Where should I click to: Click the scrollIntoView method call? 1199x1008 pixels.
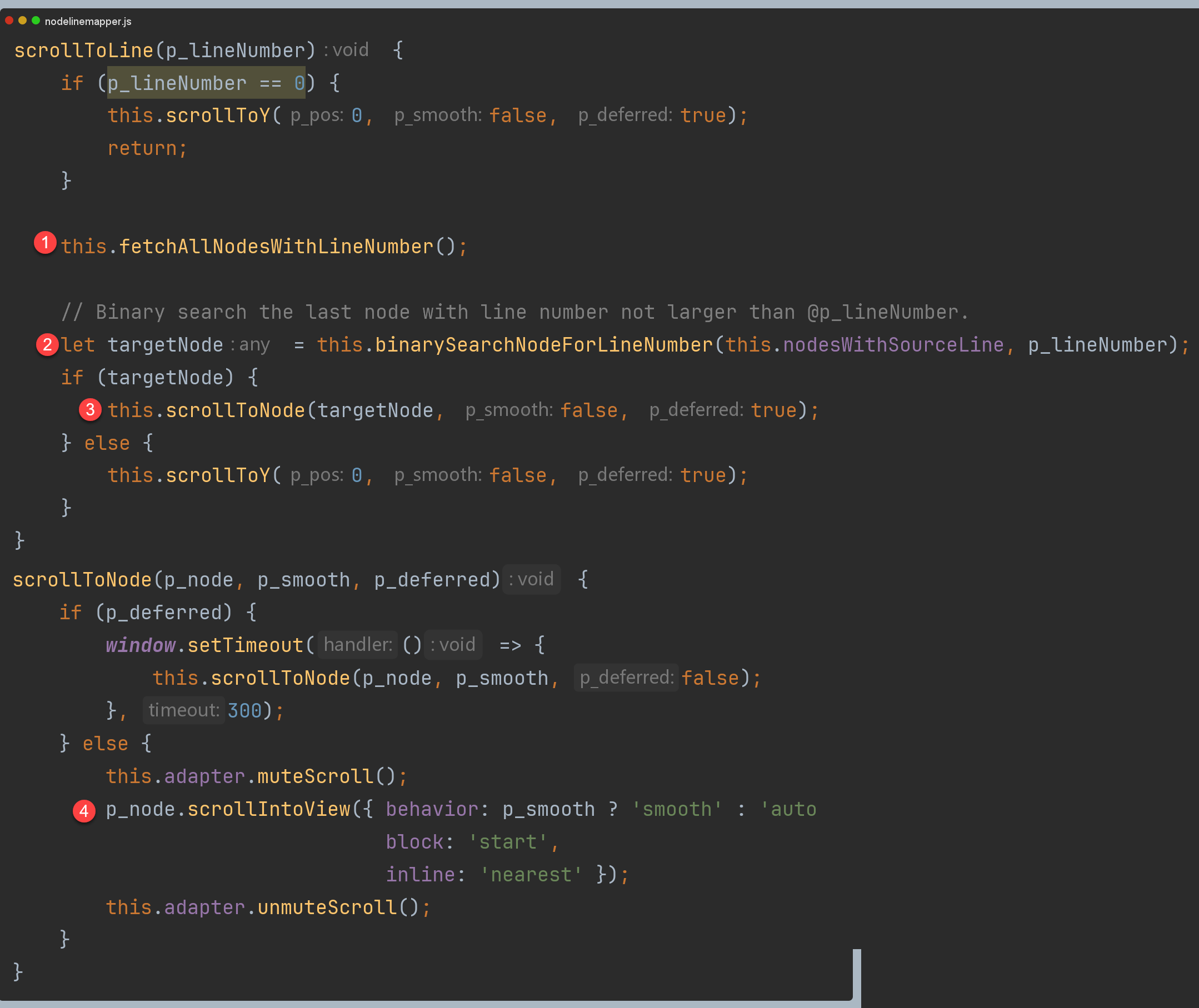click(268, 809)
